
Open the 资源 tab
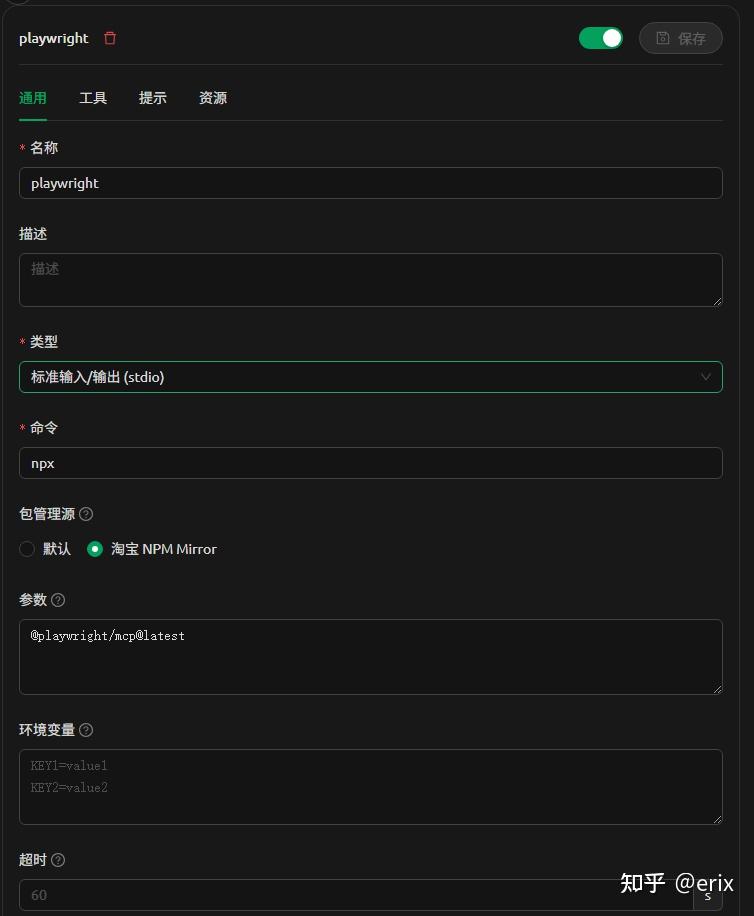point(212,98)
